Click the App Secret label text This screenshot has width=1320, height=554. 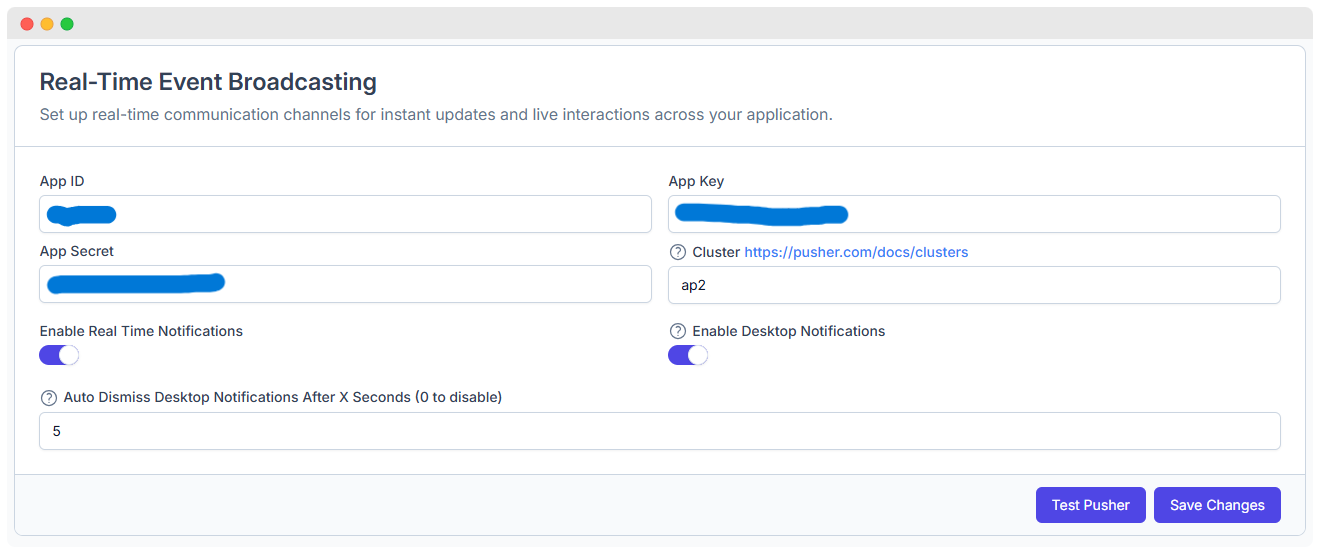click(x=76, y=251)
